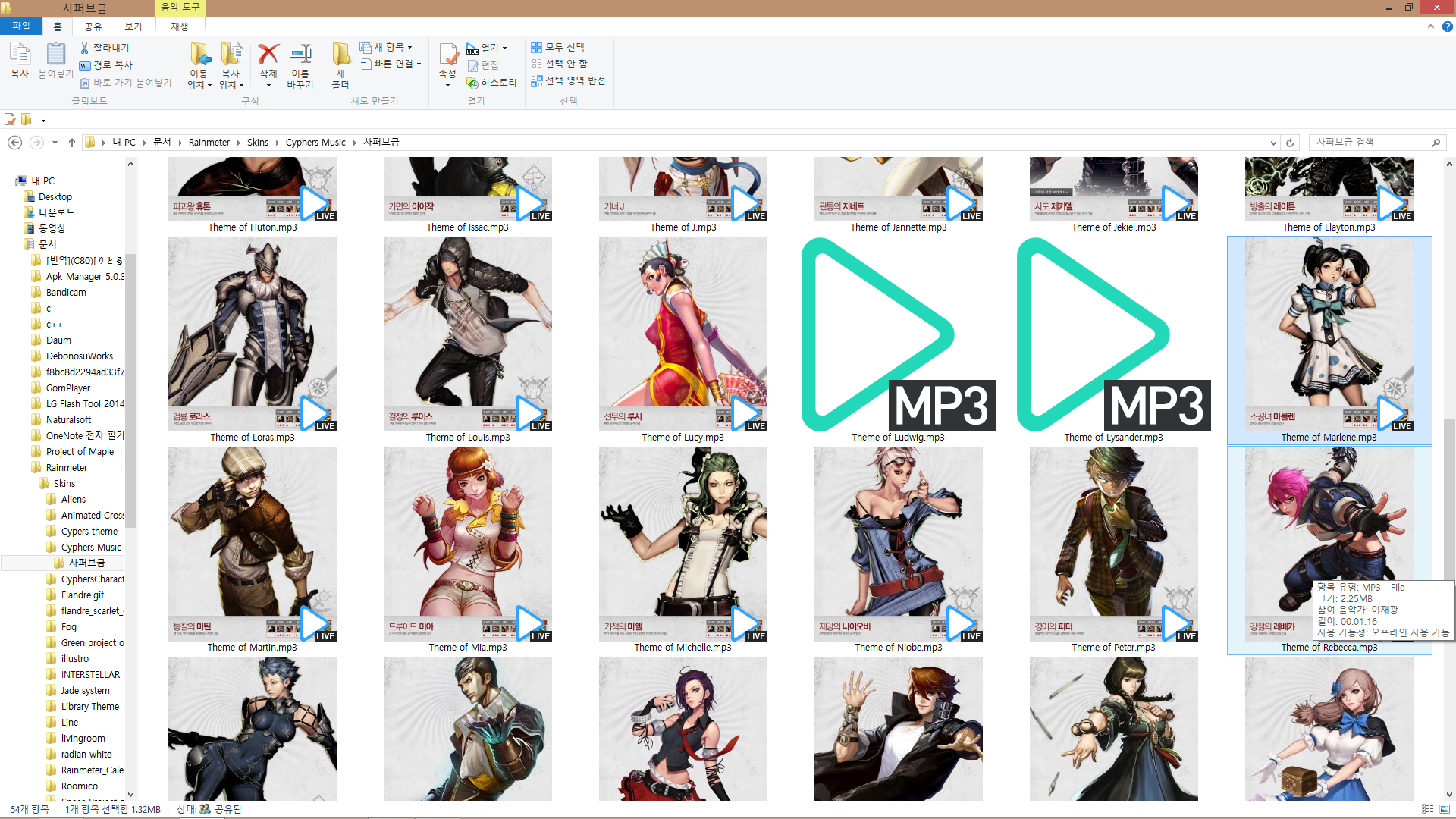Click the Select All (모두 선택) icon
The width and height of the screenshot is (1456, 819).
537,47
